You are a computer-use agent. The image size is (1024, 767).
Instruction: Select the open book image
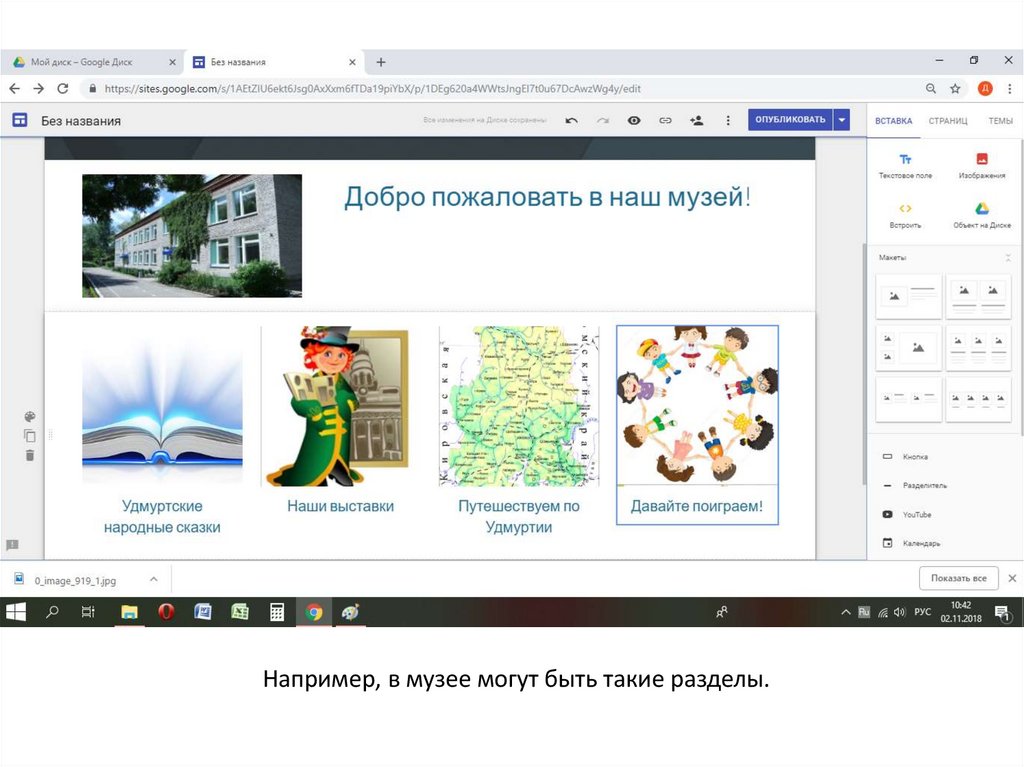[162, 406]
